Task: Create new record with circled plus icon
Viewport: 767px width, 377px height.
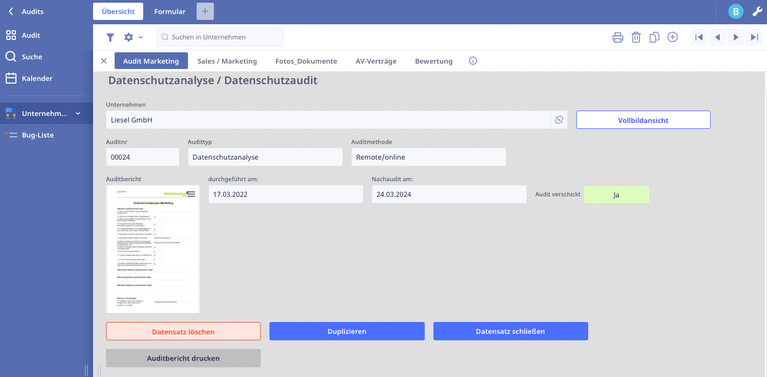Action: click(x=673, y=37)
